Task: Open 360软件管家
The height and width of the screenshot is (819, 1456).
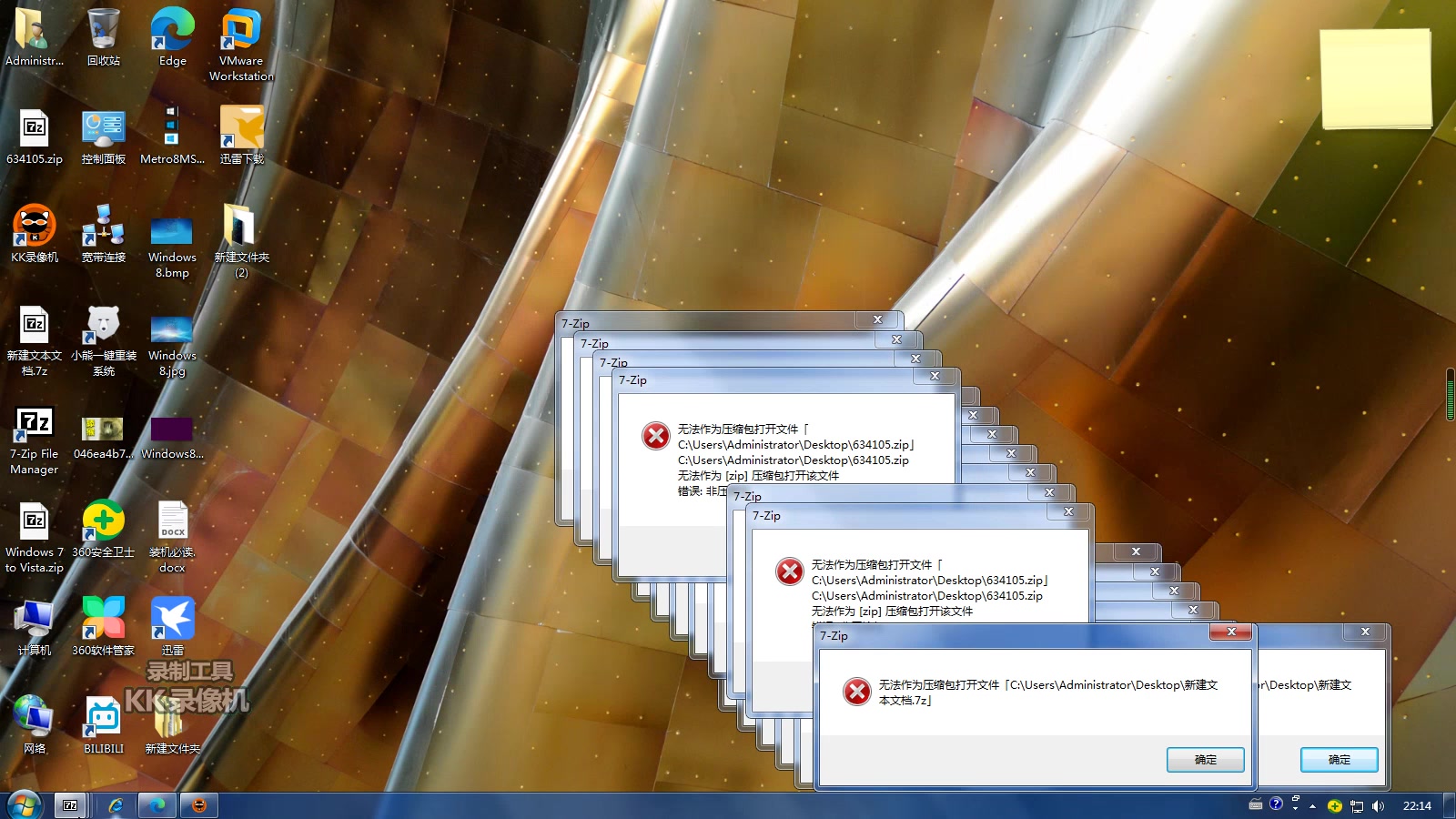Action: pos(103,619)
